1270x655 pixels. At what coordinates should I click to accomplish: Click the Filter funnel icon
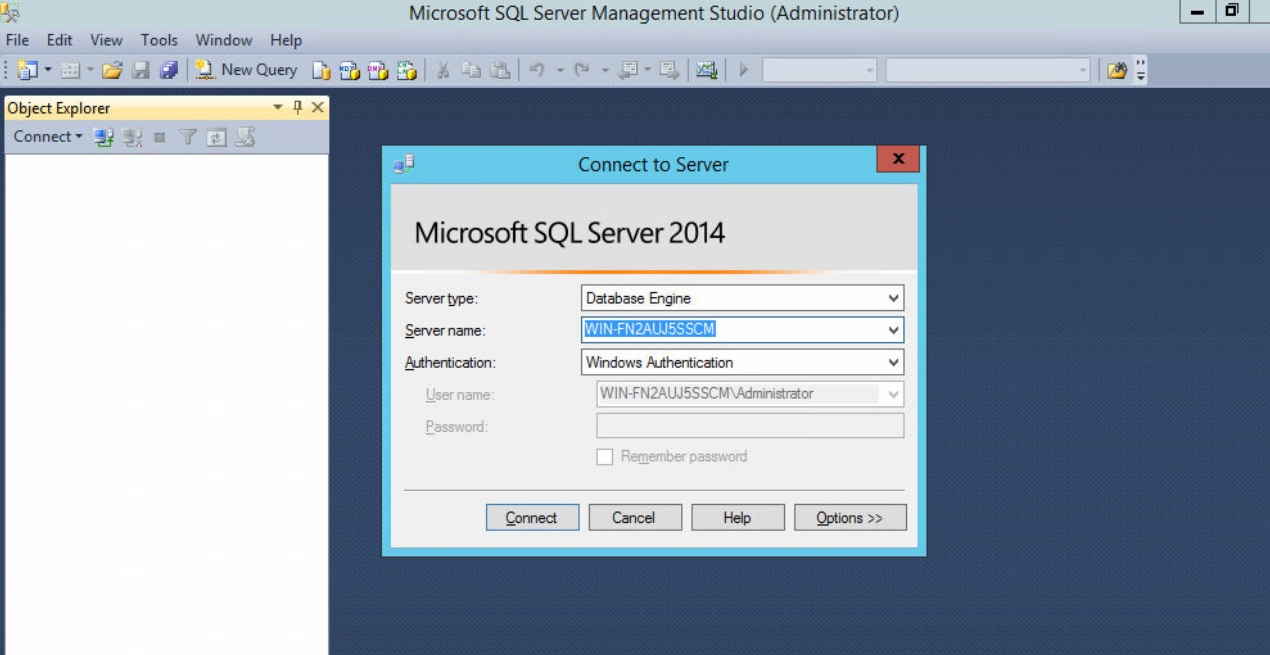click(x=187, y=138)
